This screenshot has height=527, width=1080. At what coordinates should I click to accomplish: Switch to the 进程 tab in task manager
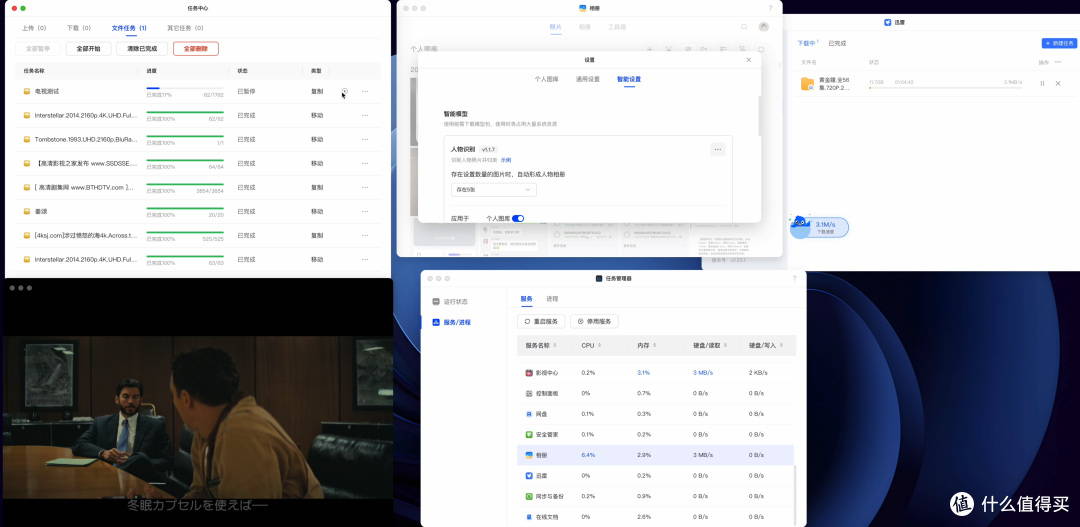tap(552, 299)
